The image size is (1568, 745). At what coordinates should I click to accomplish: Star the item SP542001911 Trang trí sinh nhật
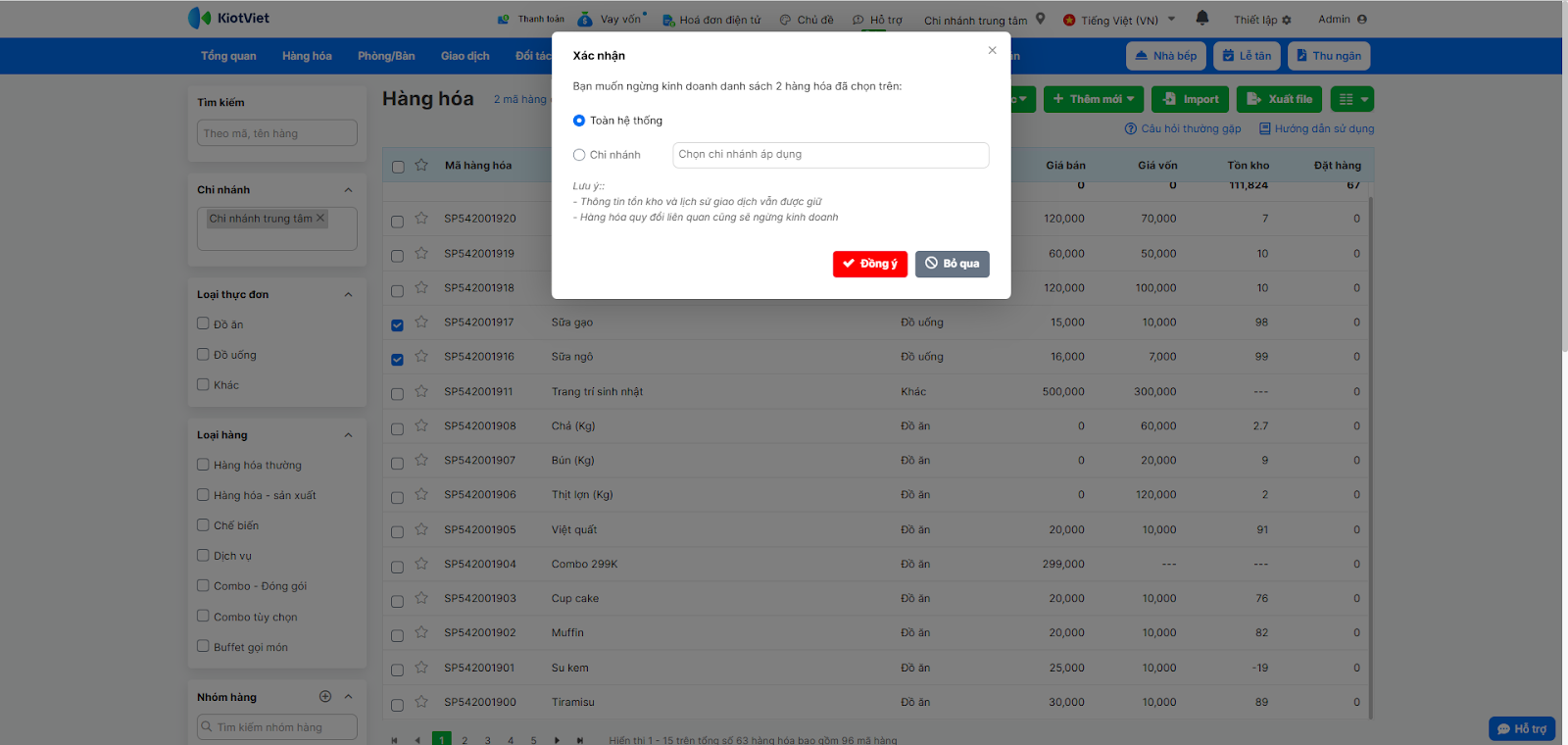click(421, 391)
